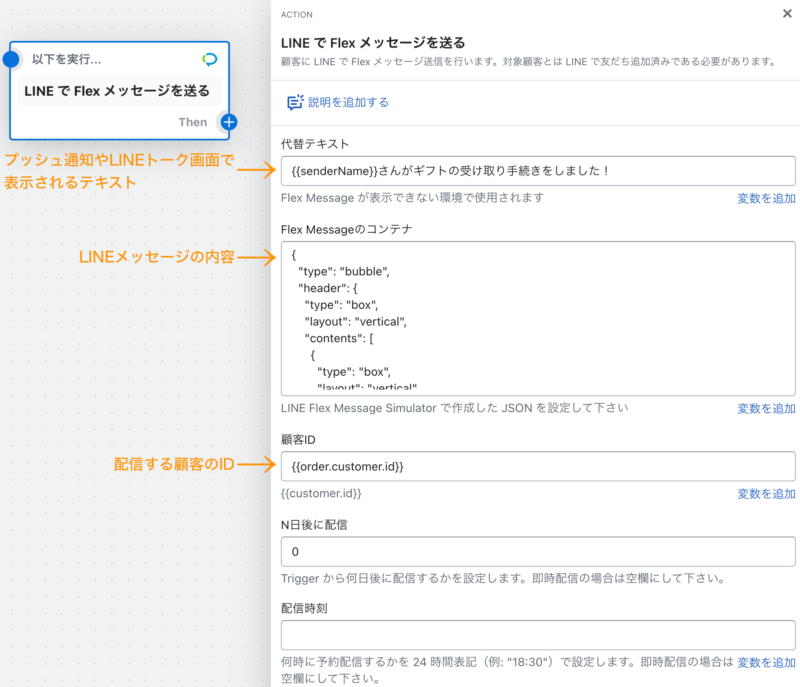Click the blue input connector dot on card
The image size is (800, 687).
tap(11, 59)
